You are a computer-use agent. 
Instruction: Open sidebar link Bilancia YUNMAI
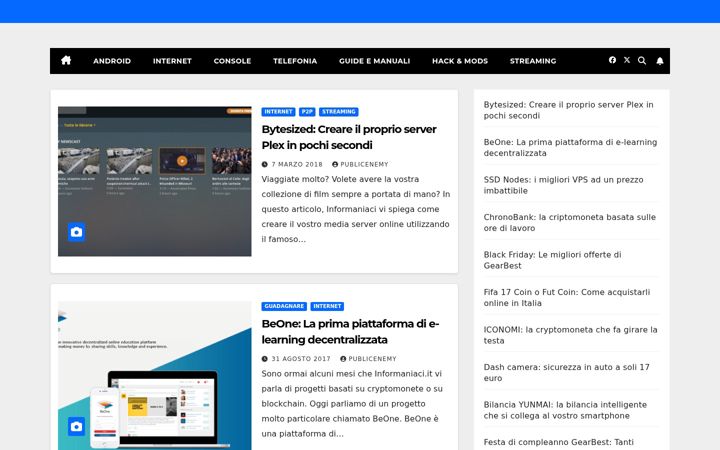click(x=565, y=410)
